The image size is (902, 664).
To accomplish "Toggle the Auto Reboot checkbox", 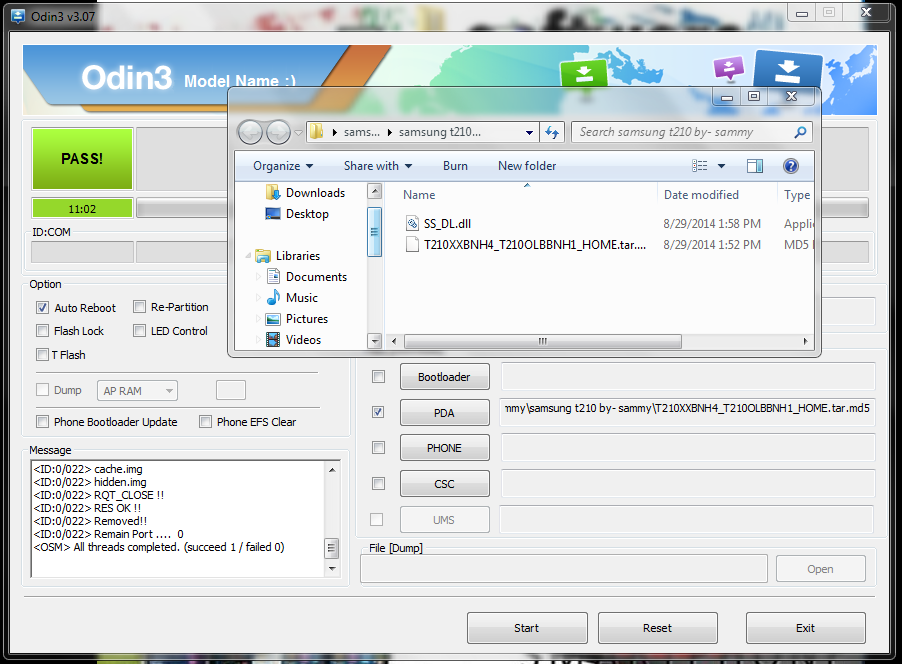I will [x=43, y=307].
